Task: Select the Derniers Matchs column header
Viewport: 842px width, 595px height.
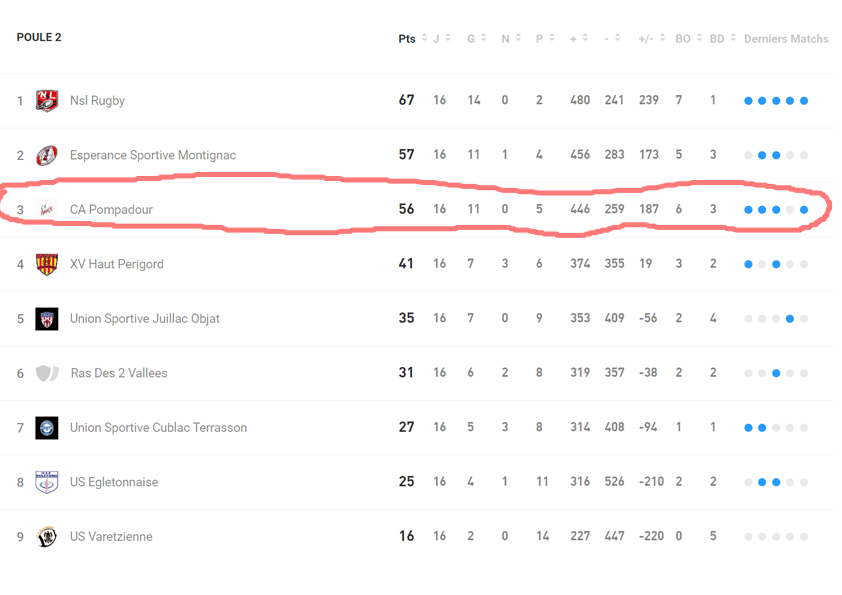Action: point(786,39)
